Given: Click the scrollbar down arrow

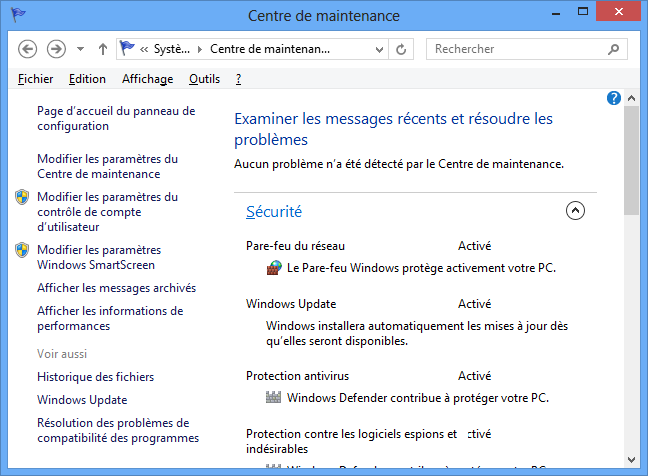Looking at the screenshot, I should tap(631, 459).
